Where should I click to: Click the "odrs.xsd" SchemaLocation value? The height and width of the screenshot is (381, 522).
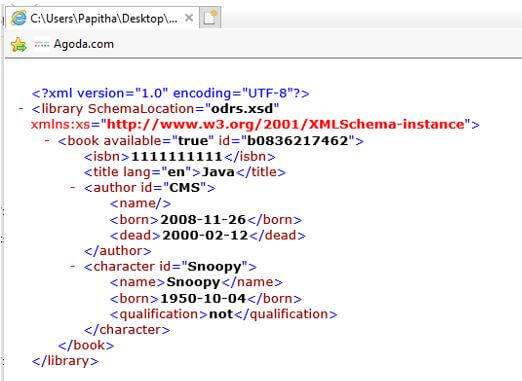click(242, 109)
